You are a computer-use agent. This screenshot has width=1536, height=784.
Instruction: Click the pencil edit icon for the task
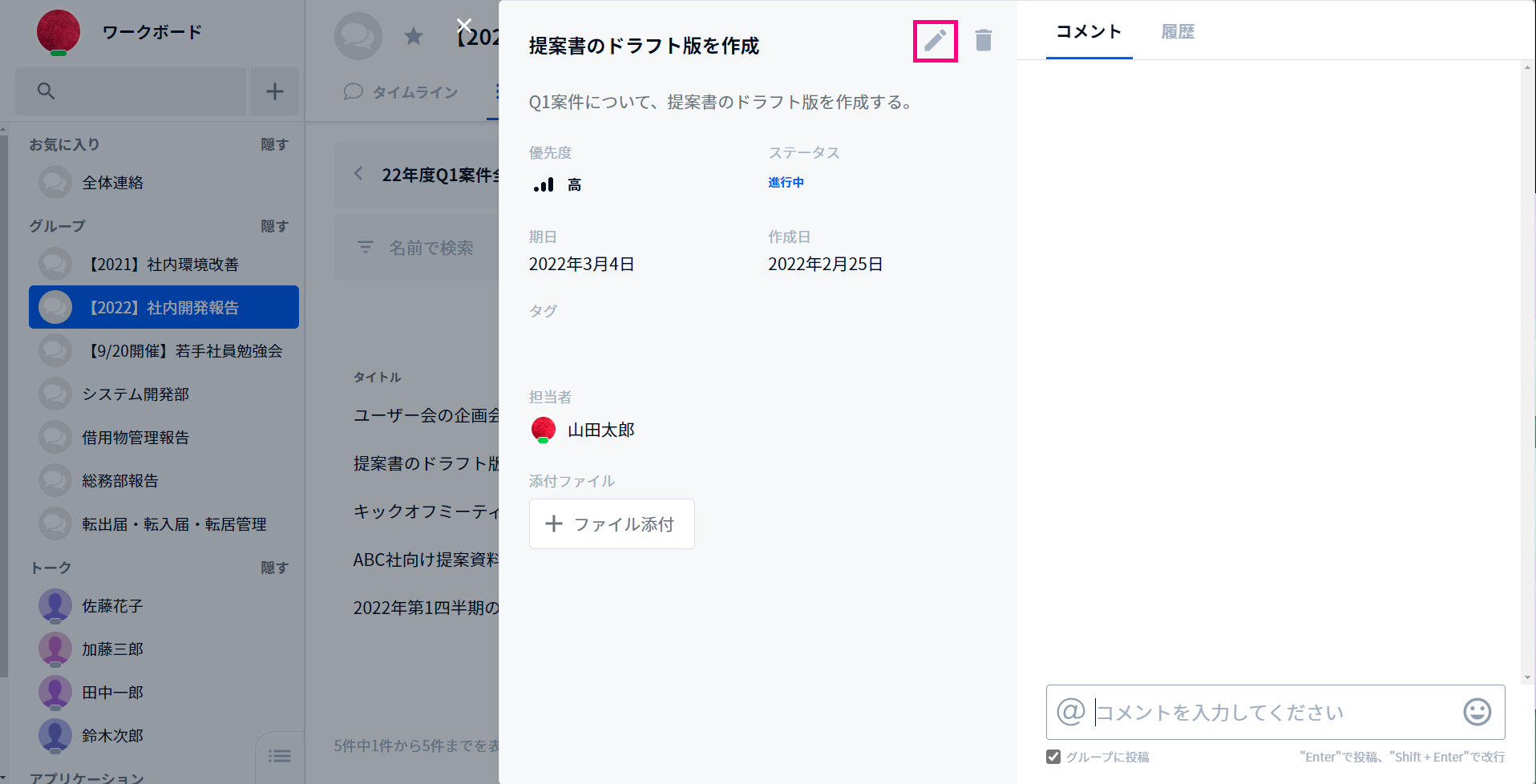[x=936, y=41]
